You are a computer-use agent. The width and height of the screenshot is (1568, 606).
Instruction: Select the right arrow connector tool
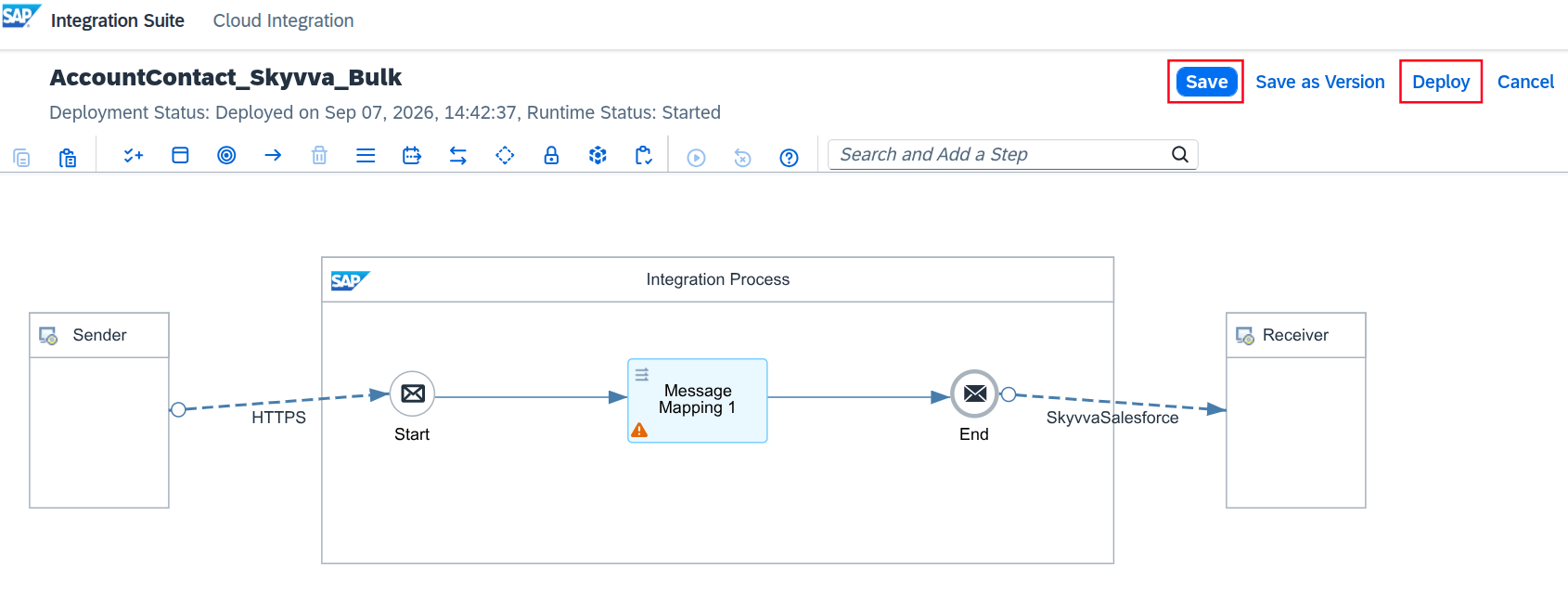tap(273, 155)
